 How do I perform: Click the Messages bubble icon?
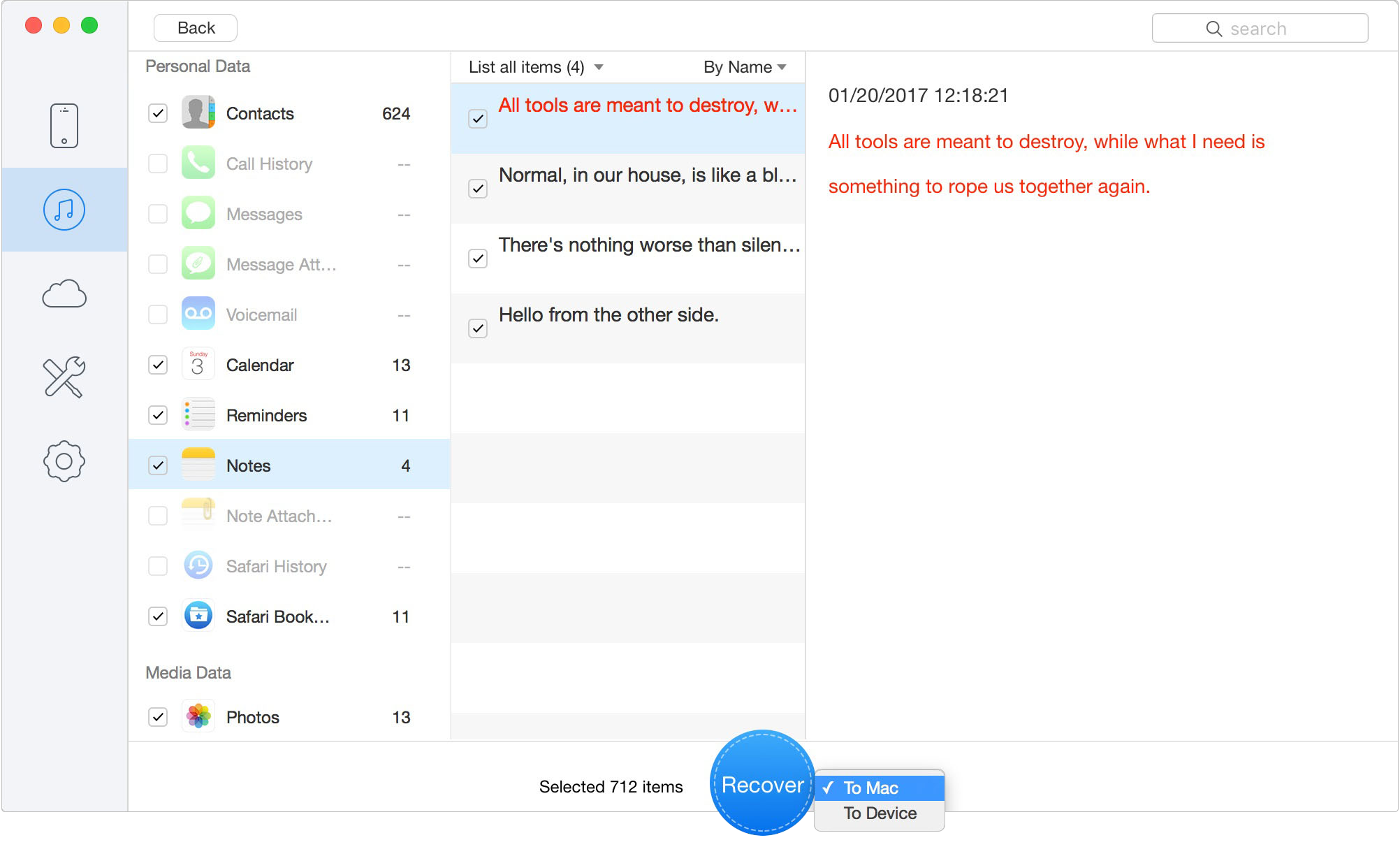(x=198, y=214)
